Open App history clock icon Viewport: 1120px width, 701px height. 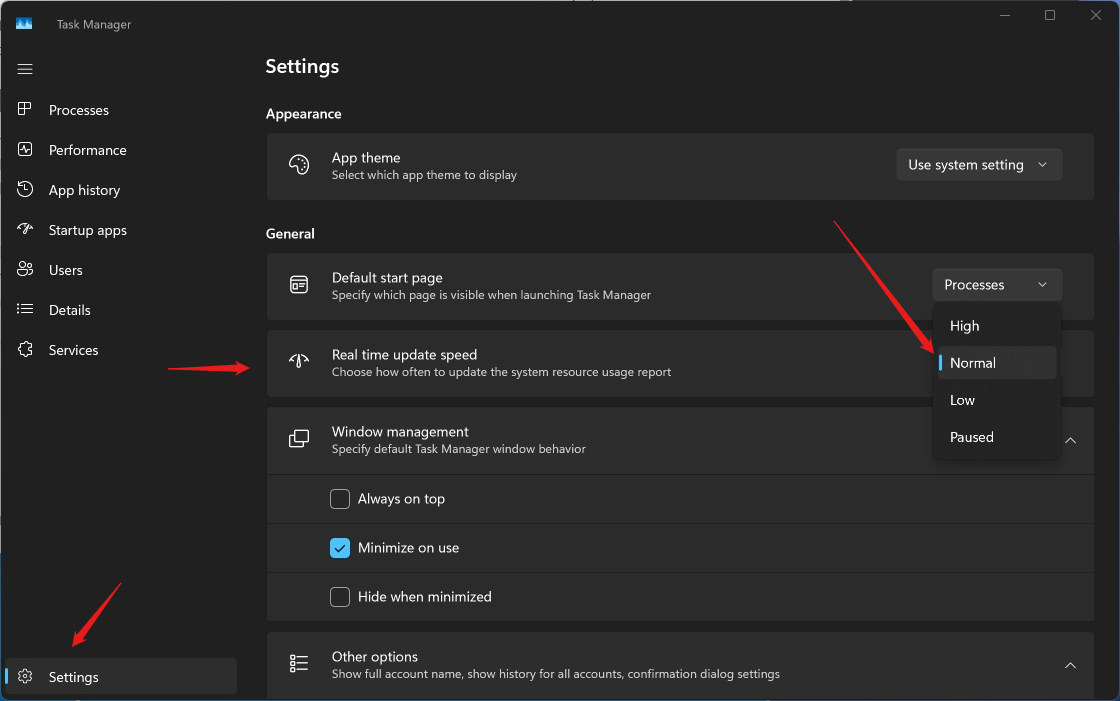(25, 190)
